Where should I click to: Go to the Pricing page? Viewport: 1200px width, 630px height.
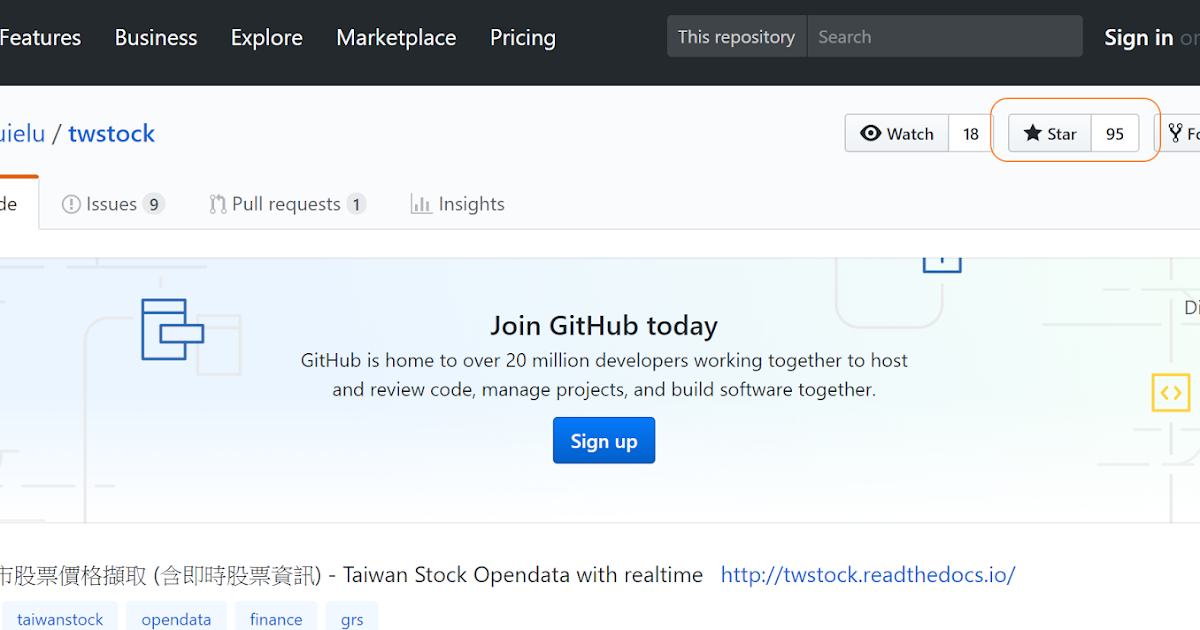tap(522, 38)
